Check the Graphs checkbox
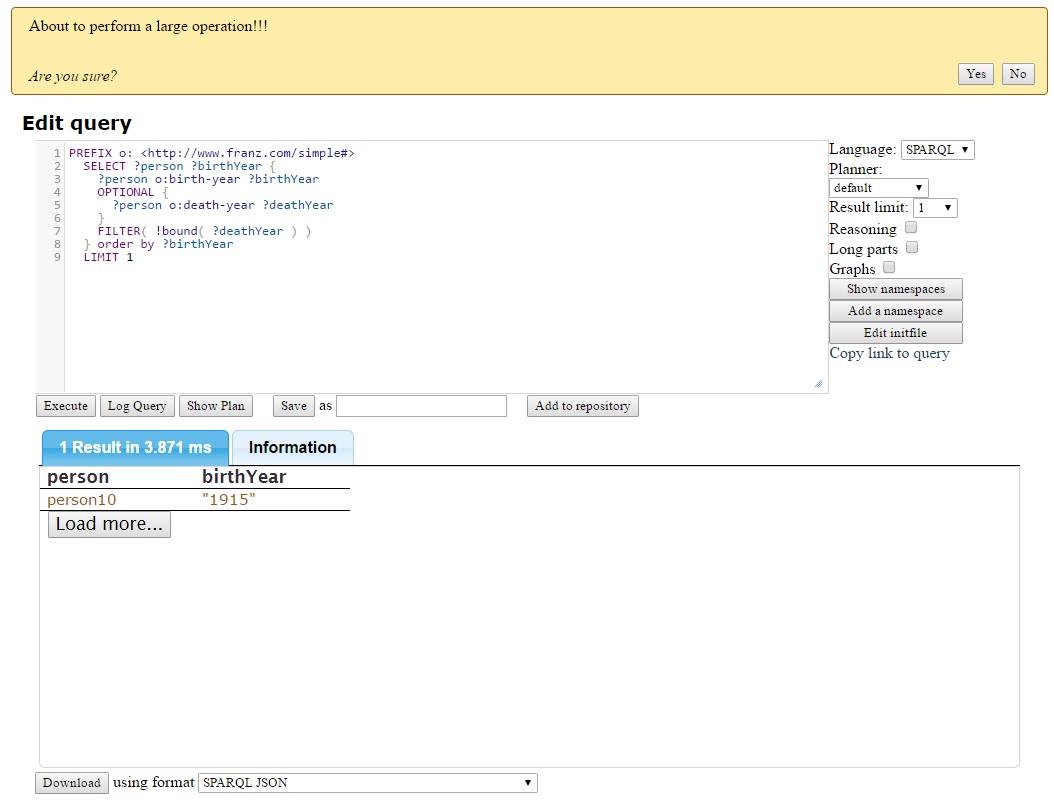 pos(889,268)
